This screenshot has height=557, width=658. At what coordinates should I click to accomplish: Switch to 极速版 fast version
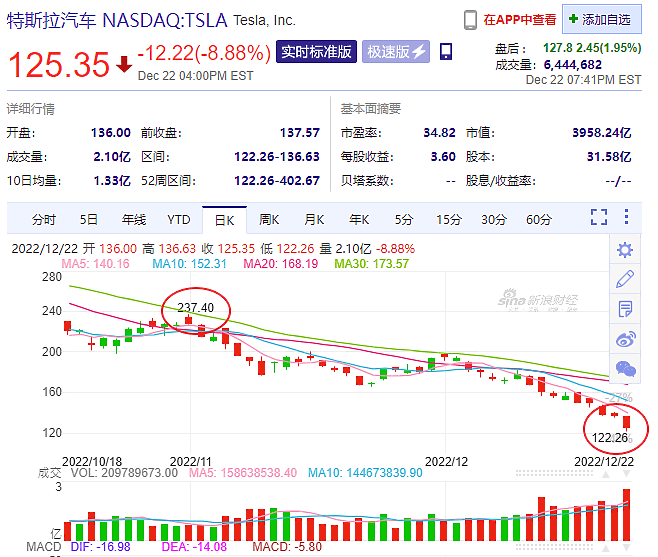[x=396, y=52]
